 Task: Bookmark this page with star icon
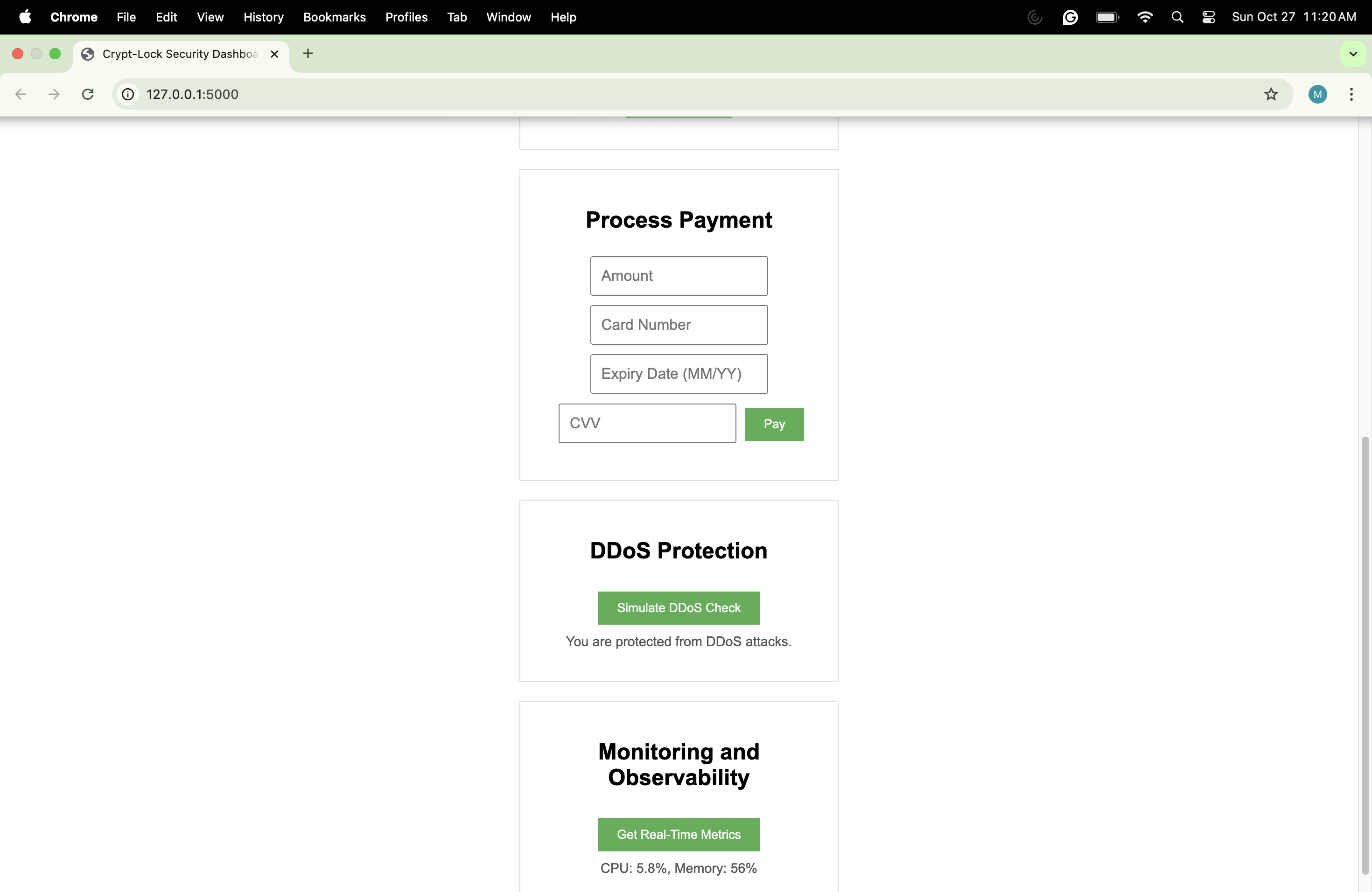point(1271,94)
